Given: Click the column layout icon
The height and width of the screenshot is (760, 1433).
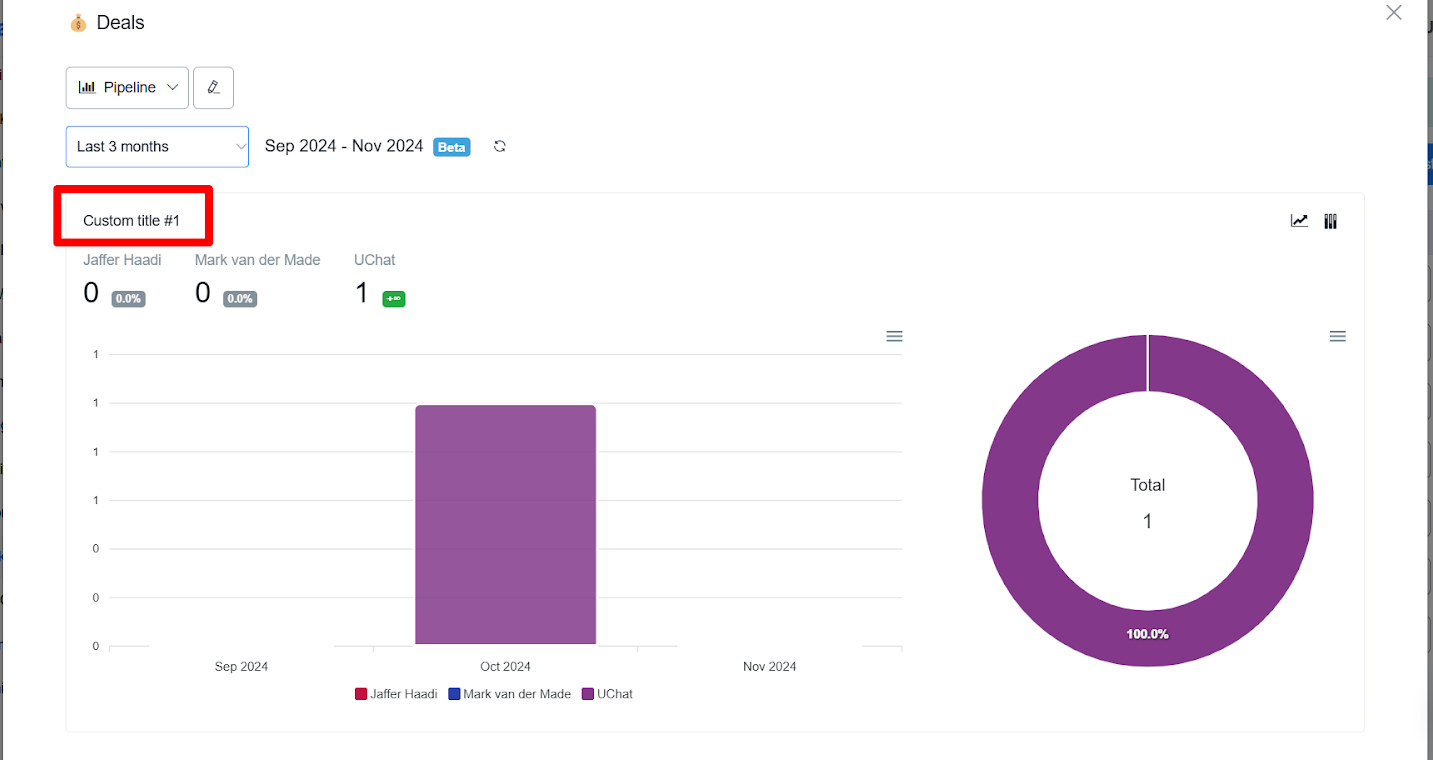Looking at the screenshot, I should [1331, 221].
